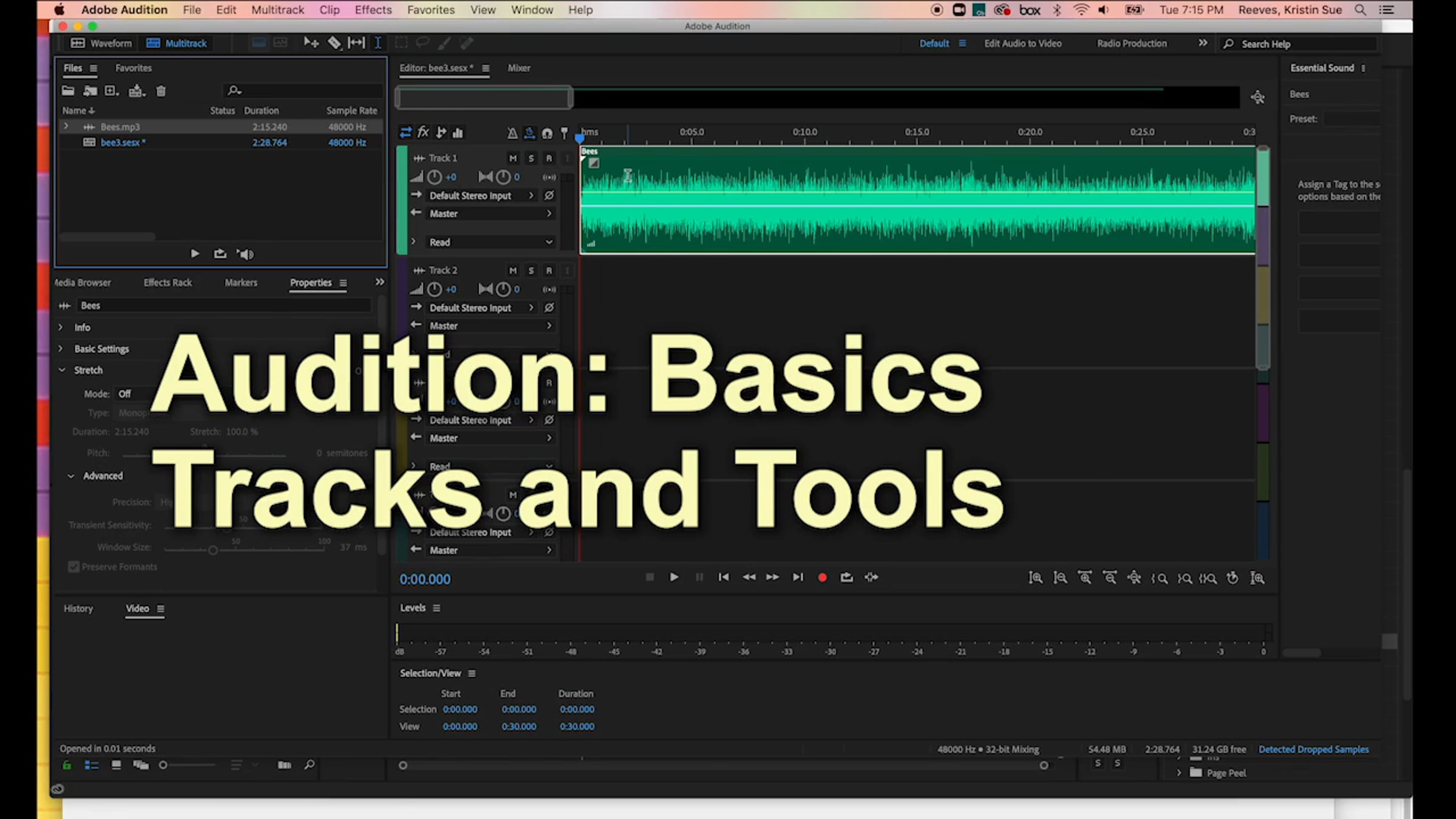1456x819 pixels.
Task: Toggle Preserve Formants checkbox
Action: pyautogui.click(x=74, y=567)
